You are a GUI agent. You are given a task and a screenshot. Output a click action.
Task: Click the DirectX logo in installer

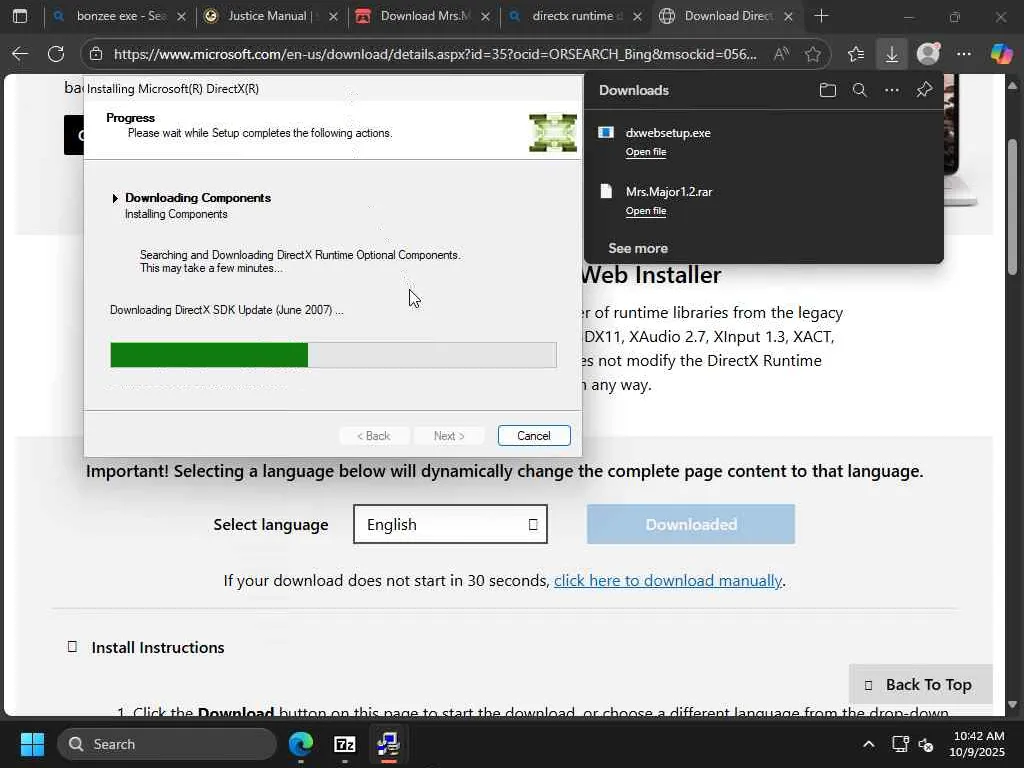pyautogui.click(x=552, y=133)
